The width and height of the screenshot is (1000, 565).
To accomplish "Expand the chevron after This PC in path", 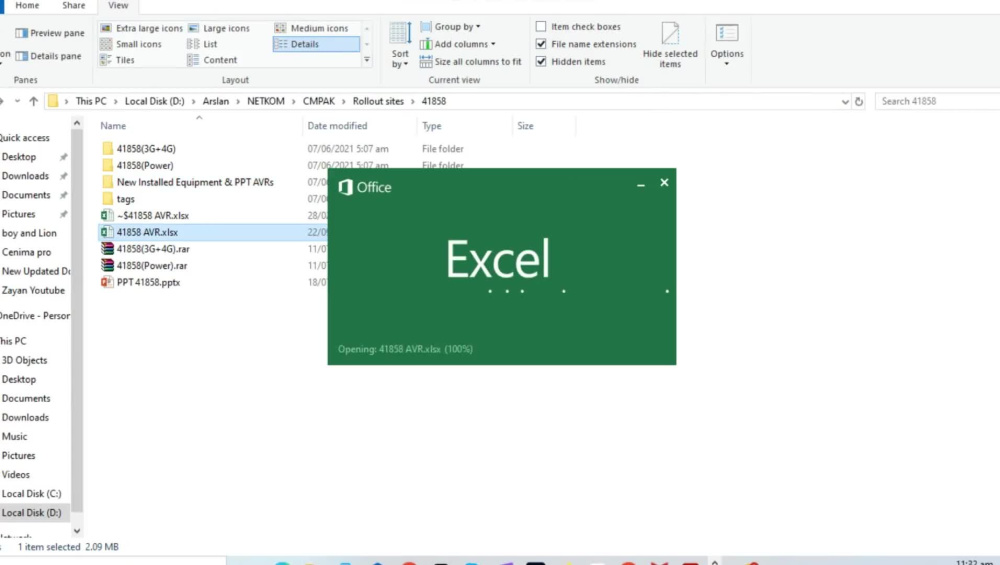I will pos(116,101).
